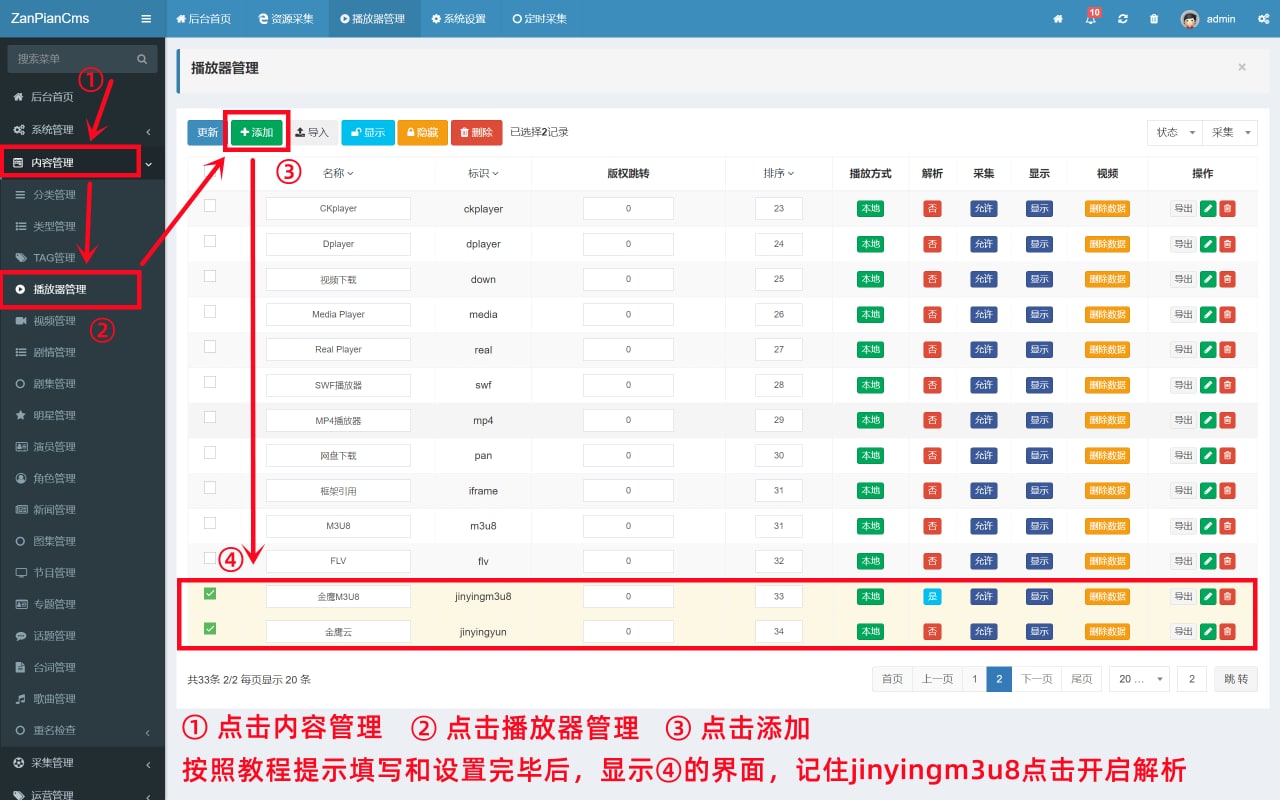Click the 金鹰M3U8 name input field
Image resolution: width=1280 pixels, height=800 pixels.
pyautogui.click(x=338, y=596)
